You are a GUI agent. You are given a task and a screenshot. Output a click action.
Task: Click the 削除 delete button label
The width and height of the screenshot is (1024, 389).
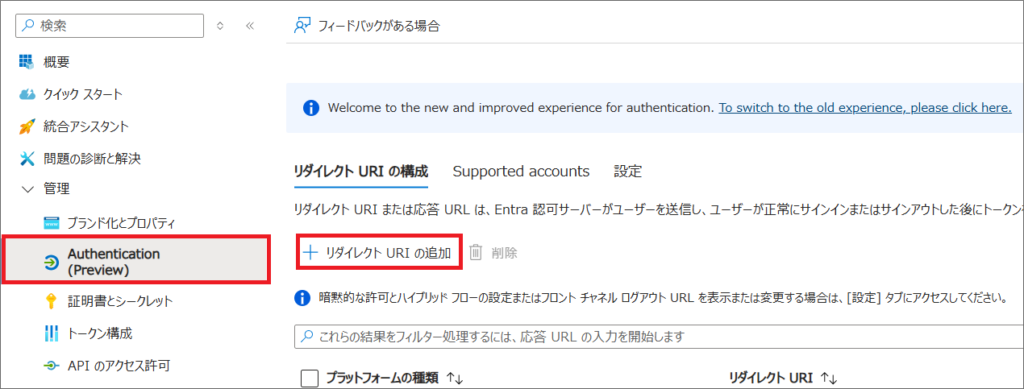[x=504, y=253]
